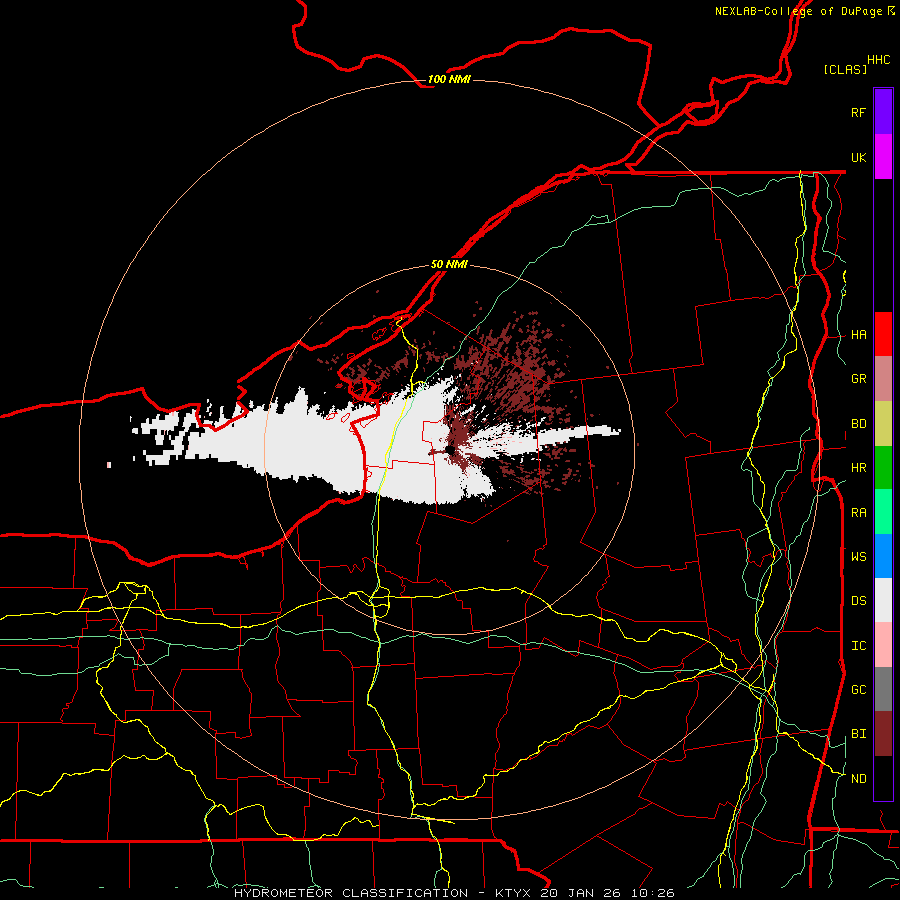
Task: Click the GR legend label
Action: coord(858,379)
